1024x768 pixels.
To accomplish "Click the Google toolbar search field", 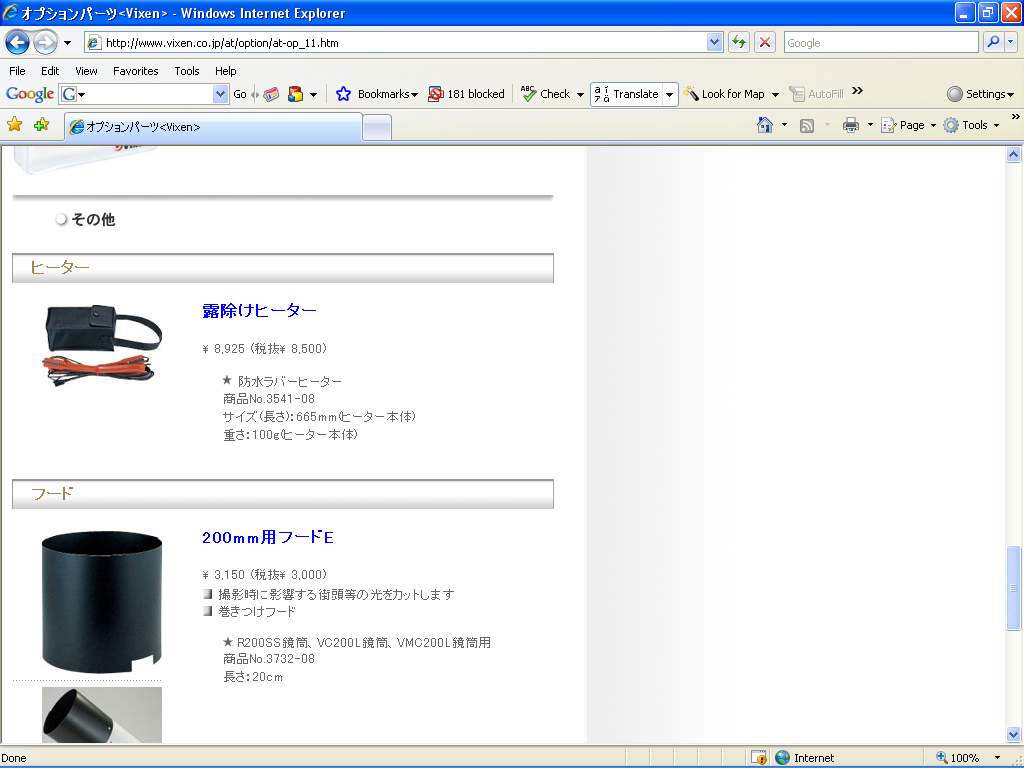I will [144, 94].
